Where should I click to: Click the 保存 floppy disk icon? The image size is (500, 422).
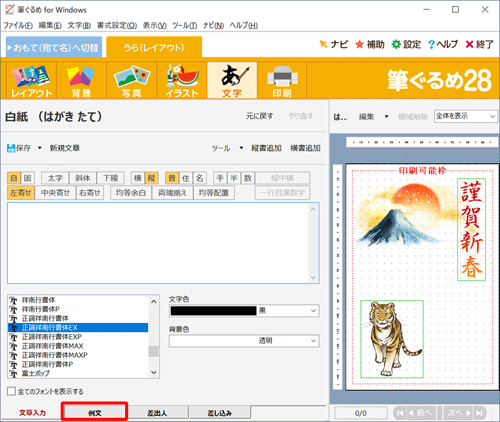coord(11,148)
